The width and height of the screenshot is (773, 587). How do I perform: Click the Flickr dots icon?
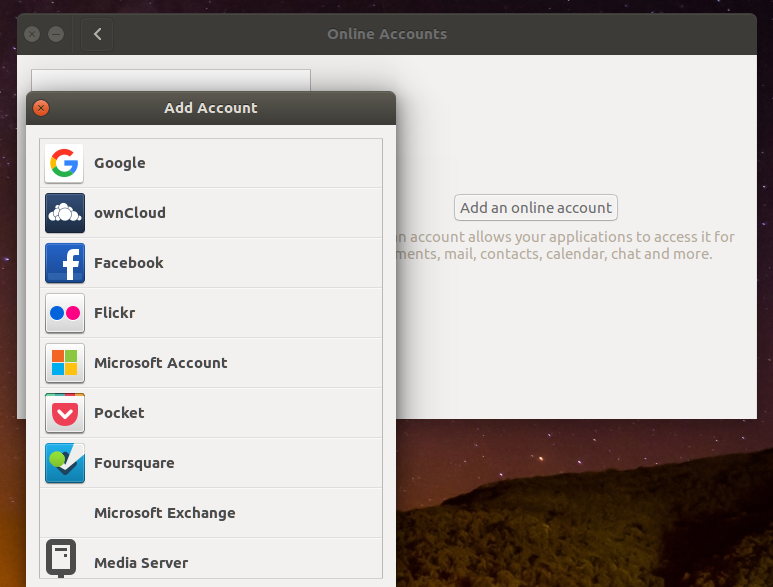65,313
